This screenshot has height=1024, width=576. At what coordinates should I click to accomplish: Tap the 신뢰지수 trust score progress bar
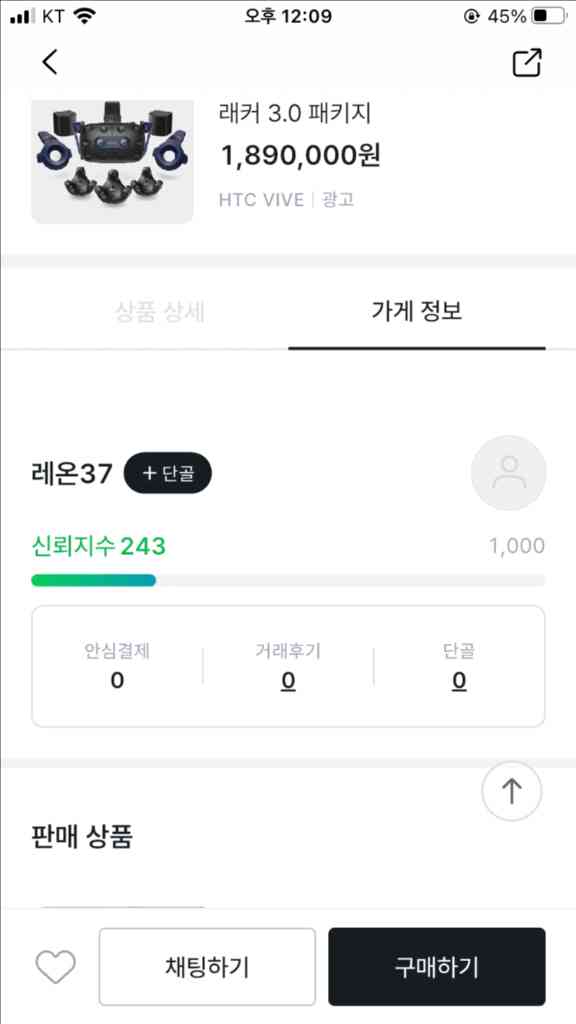pos(288,580)
